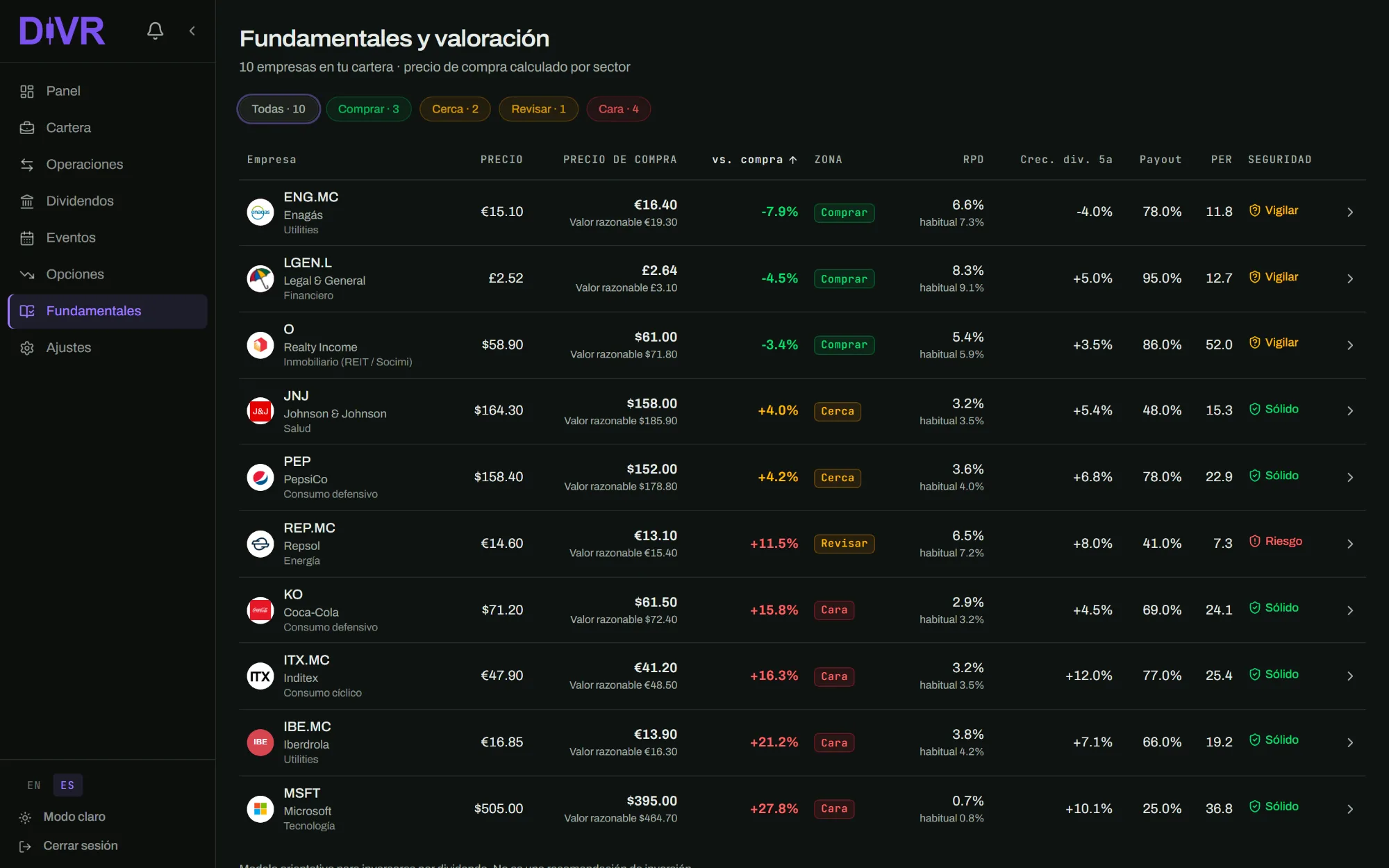Click the Inditex ITX logo
Viewport: 1389px width, 868px height.
click(x=260, y=676)
